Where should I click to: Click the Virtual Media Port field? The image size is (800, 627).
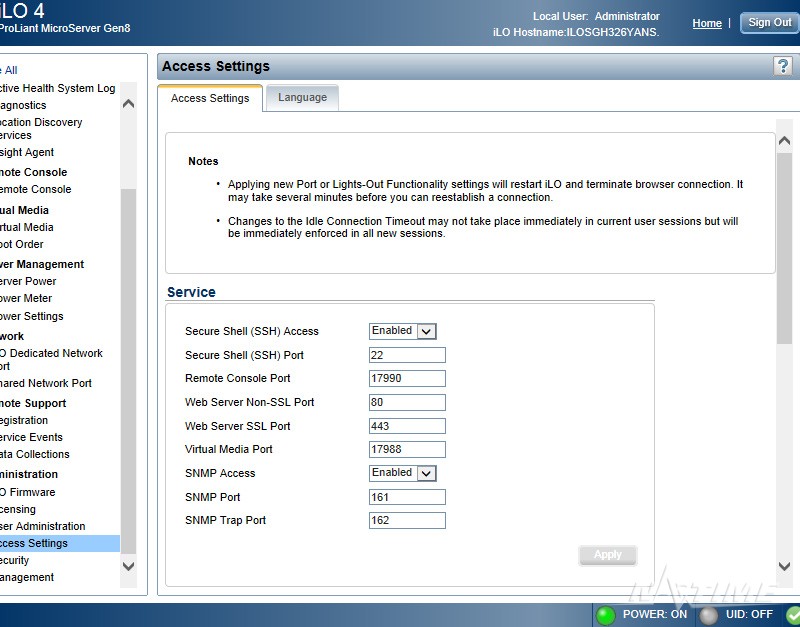click(407, 449)
